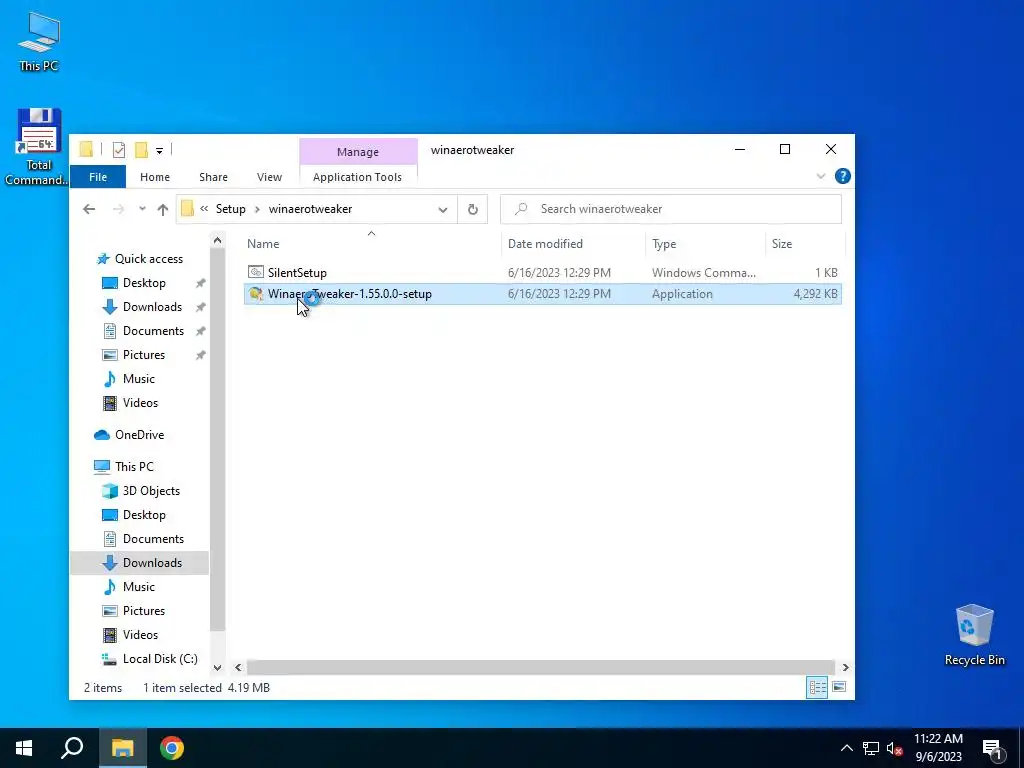The height and width of the screenshot is (768, 1024).
Task: Launch Total Commander desktop shortcut
Action: click(x=38, y=147)
